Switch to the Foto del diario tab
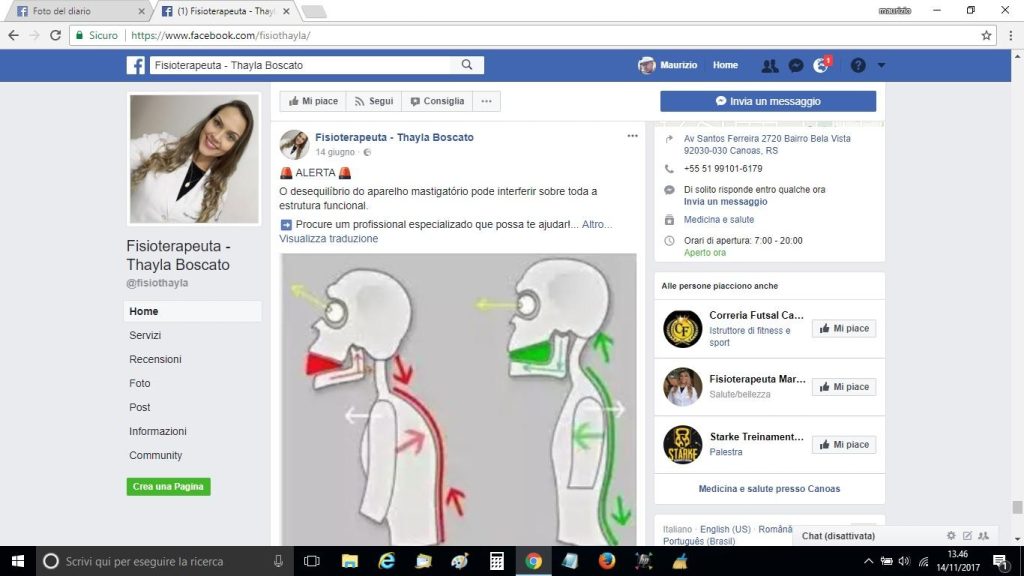Screen dimensions: 1024x576 pyautogui.click(x=75, y=11)
